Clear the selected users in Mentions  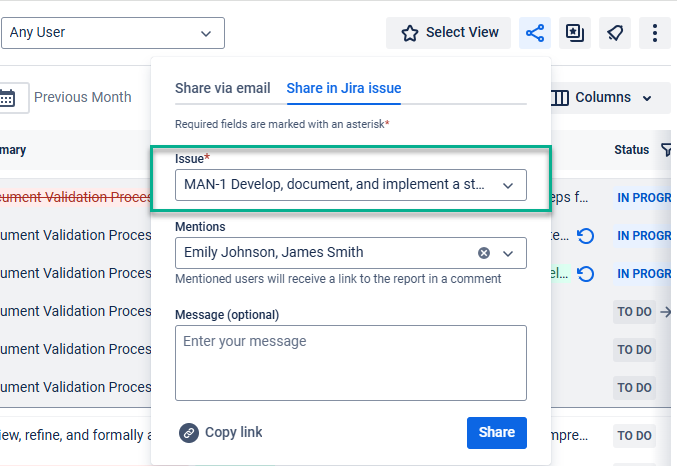(484, 253)
